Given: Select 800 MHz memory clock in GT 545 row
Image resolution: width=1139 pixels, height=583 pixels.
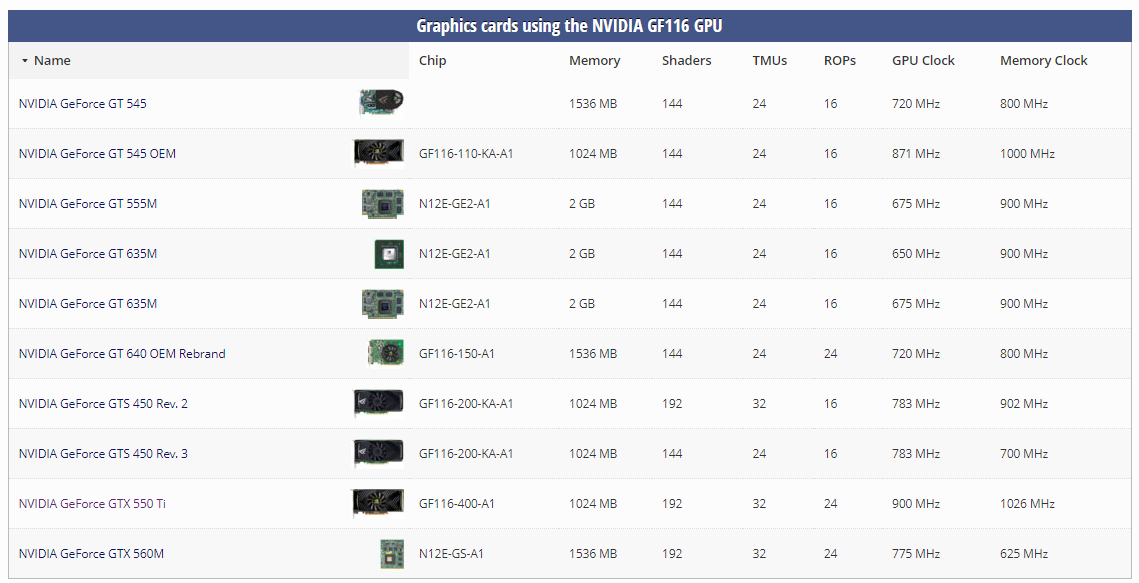Looking at the screenshot, I should (1024, 104).
